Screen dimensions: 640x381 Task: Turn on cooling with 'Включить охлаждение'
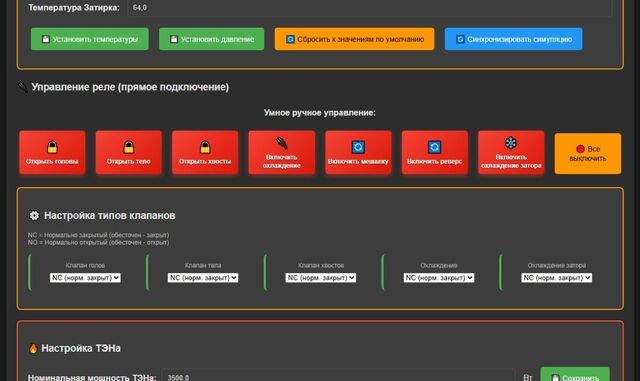pyautogui.click(x=282, y=153)
